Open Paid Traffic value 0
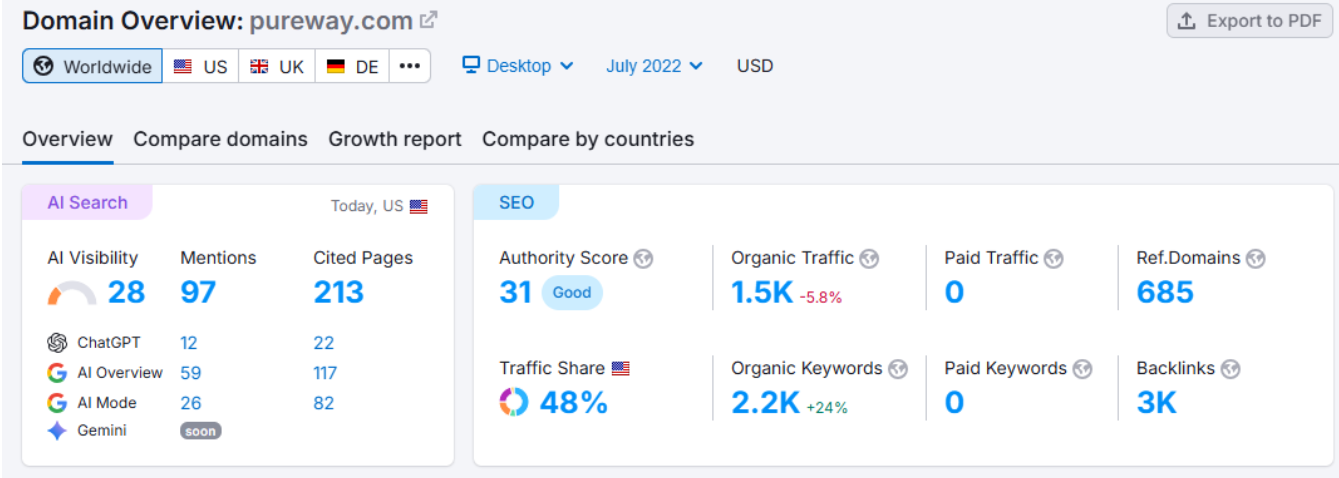The width and height of the screenshot is (1339, 478). click(954, 292)
